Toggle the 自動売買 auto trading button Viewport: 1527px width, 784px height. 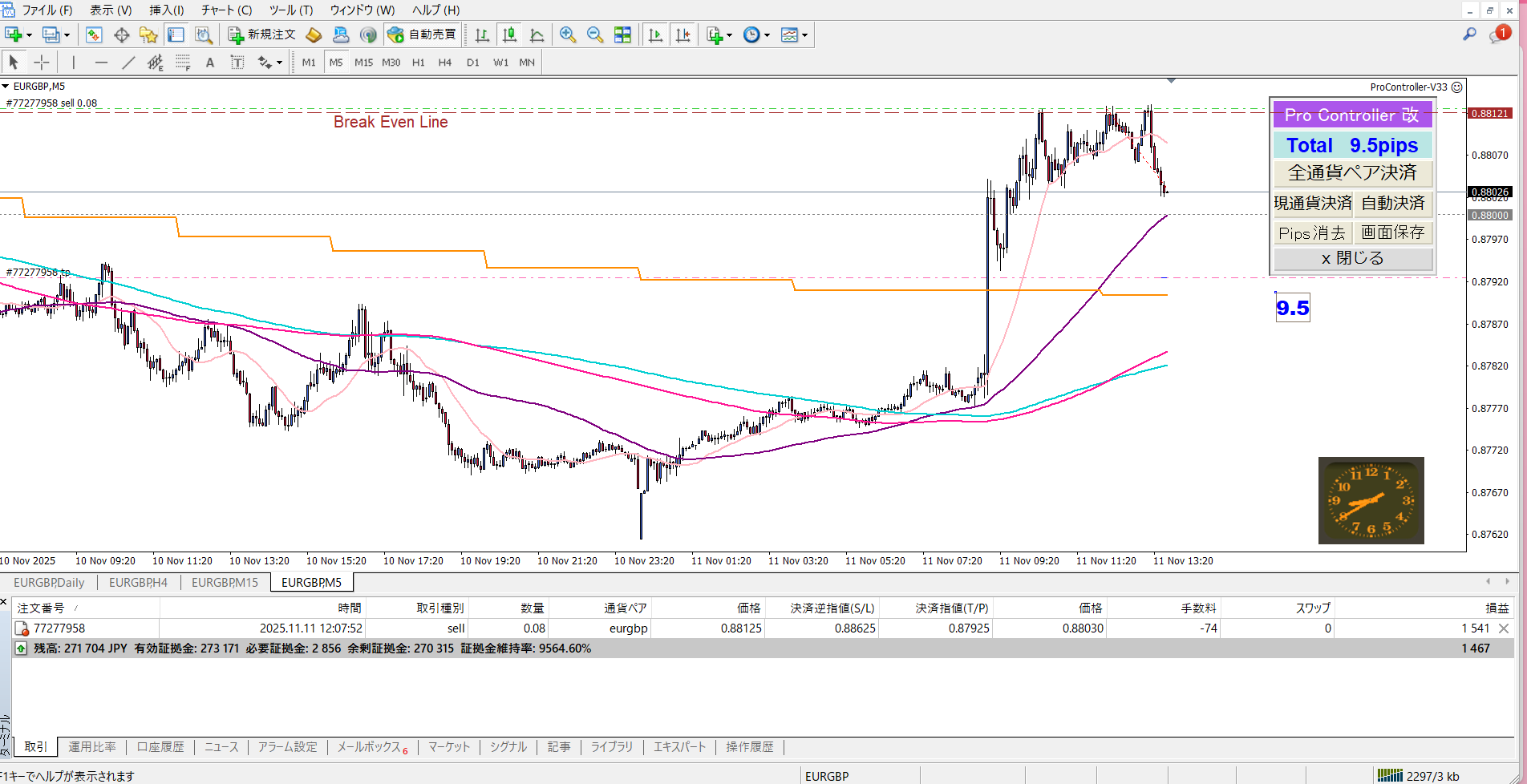tap(422, 34)
